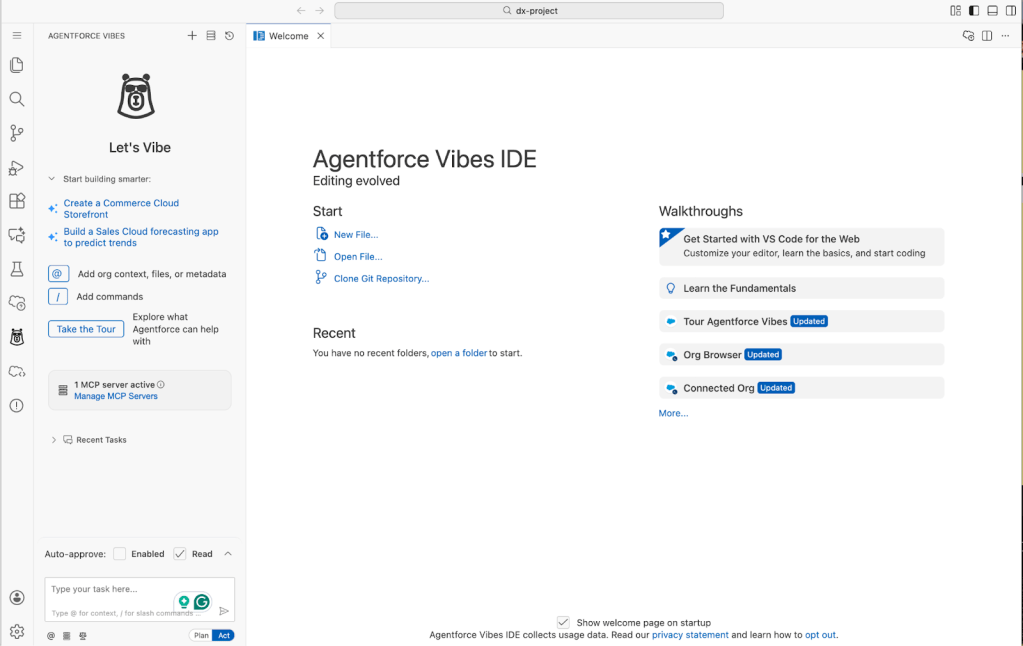Expand the Auto-approve options chevron

click(x=228, y=554)
